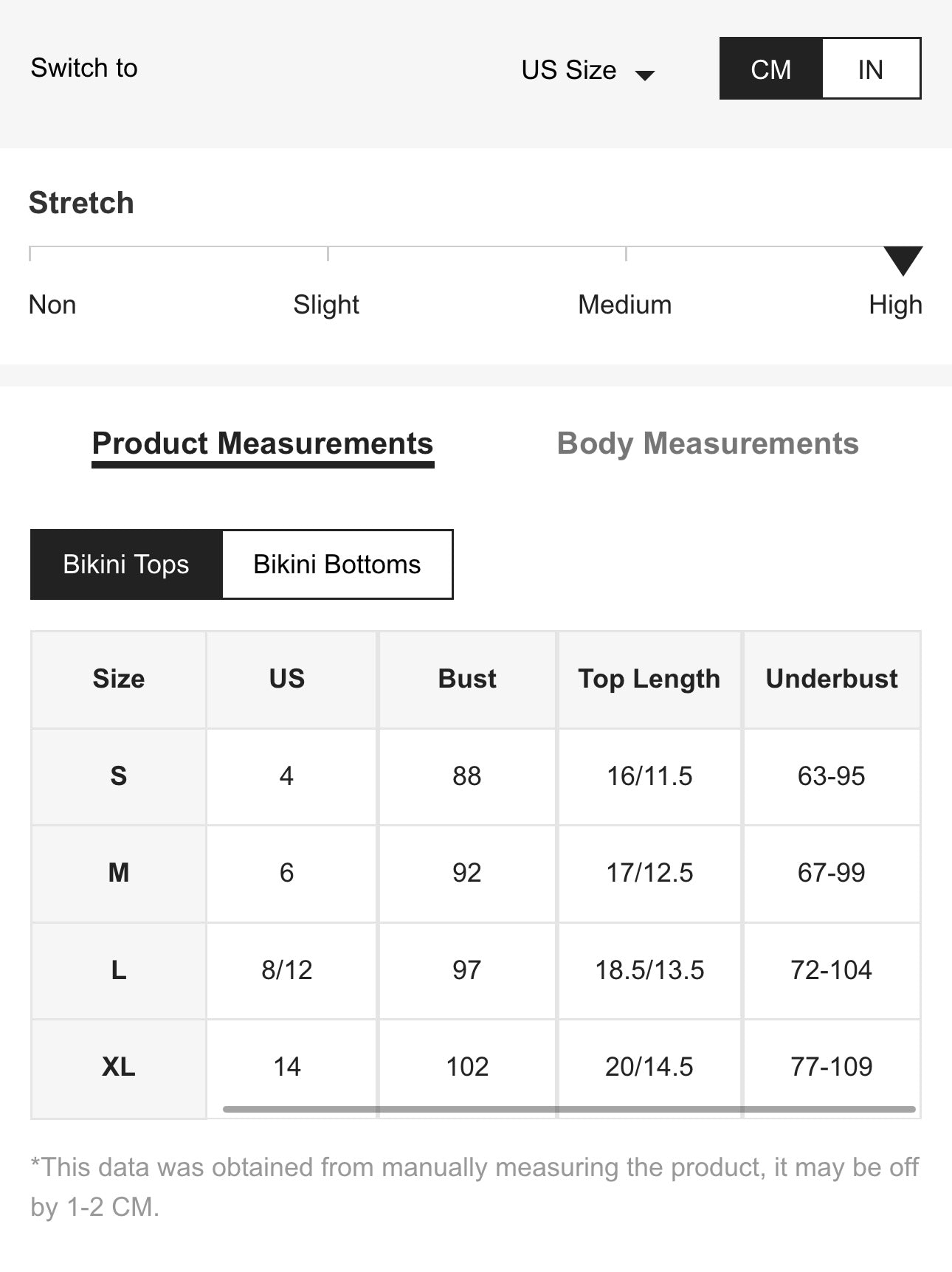The image size is (952, 1272).
Task: Select the Body Measurements tab
Action: coord(708,444)
